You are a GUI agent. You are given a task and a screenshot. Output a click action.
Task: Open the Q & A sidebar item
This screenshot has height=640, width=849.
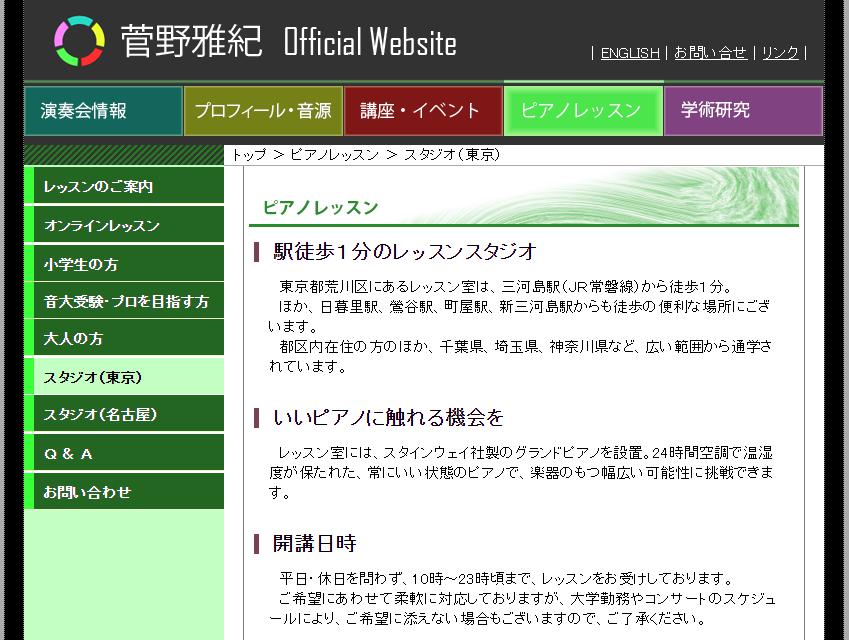click(68, 454)
